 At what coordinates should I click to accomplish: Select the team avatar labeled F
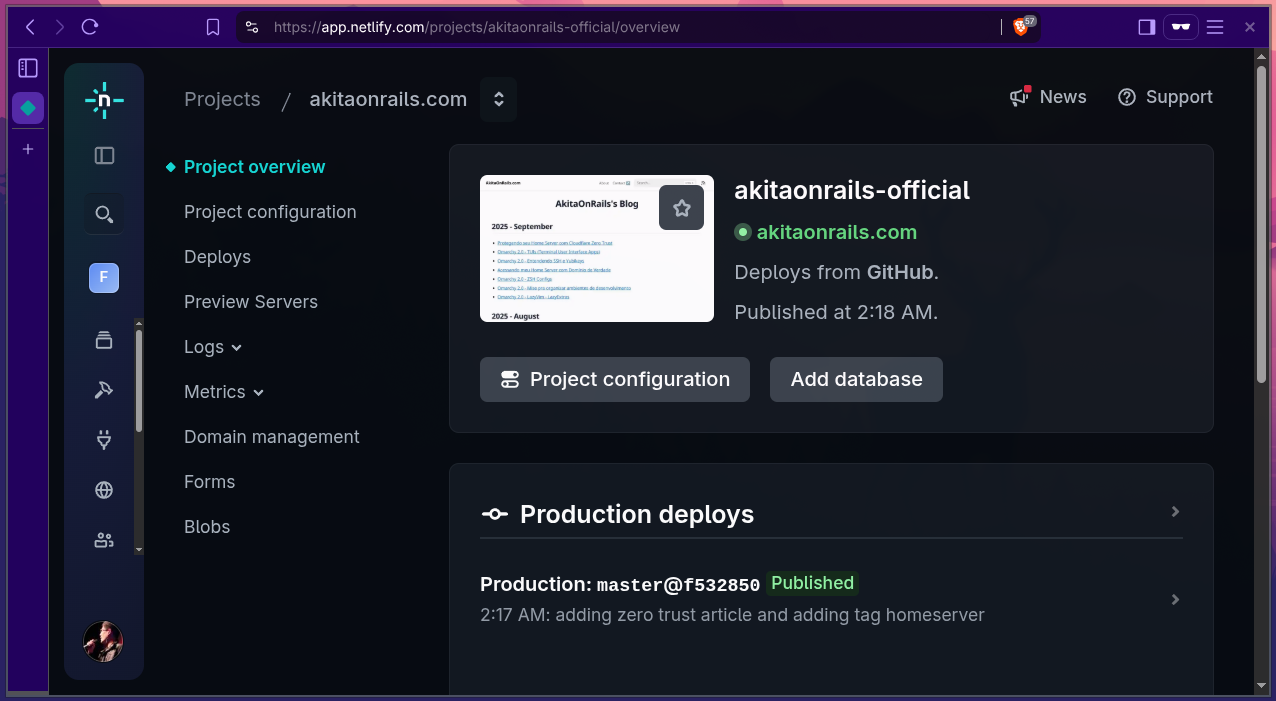tap(104, 278)
